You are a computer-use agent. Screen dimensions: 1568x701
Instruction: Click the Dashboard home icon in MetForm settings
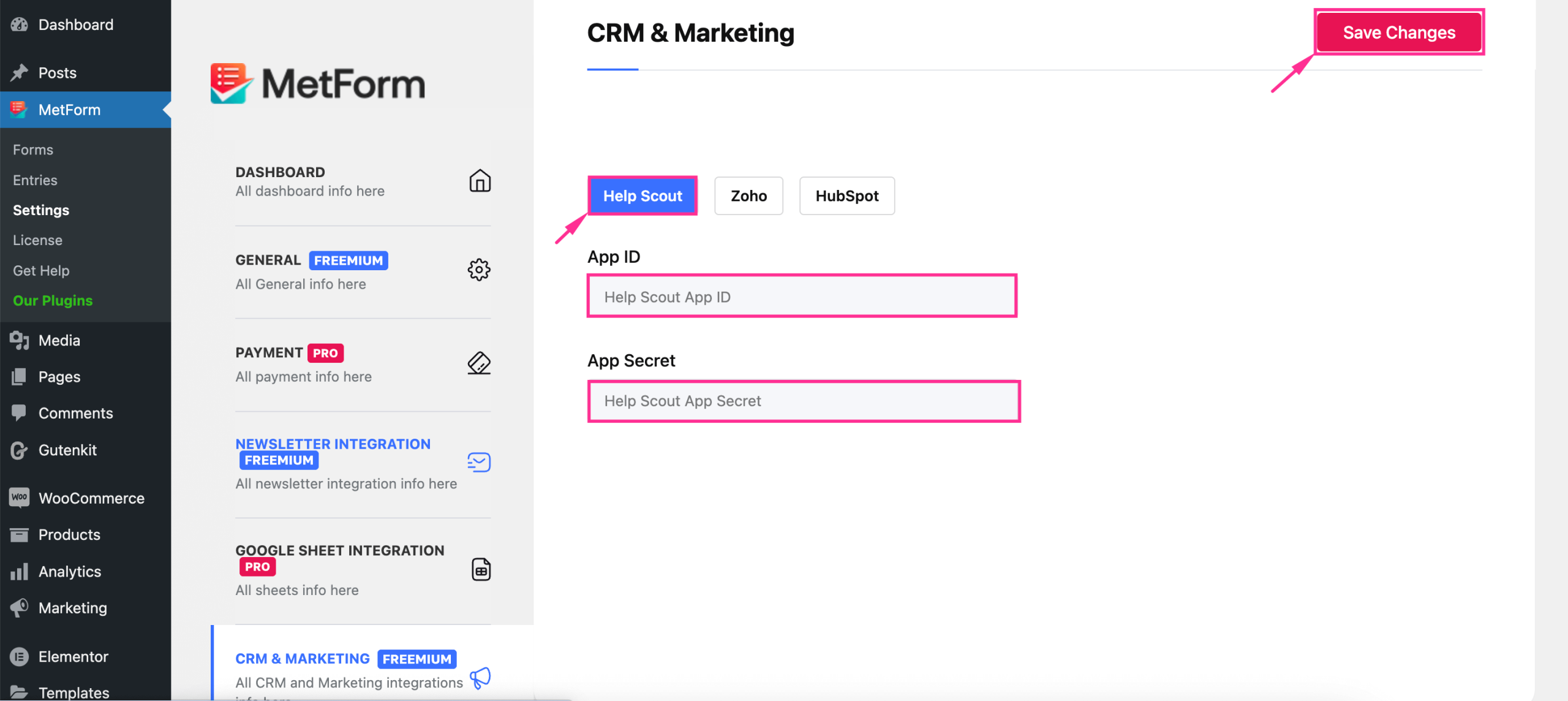[480, 181]
